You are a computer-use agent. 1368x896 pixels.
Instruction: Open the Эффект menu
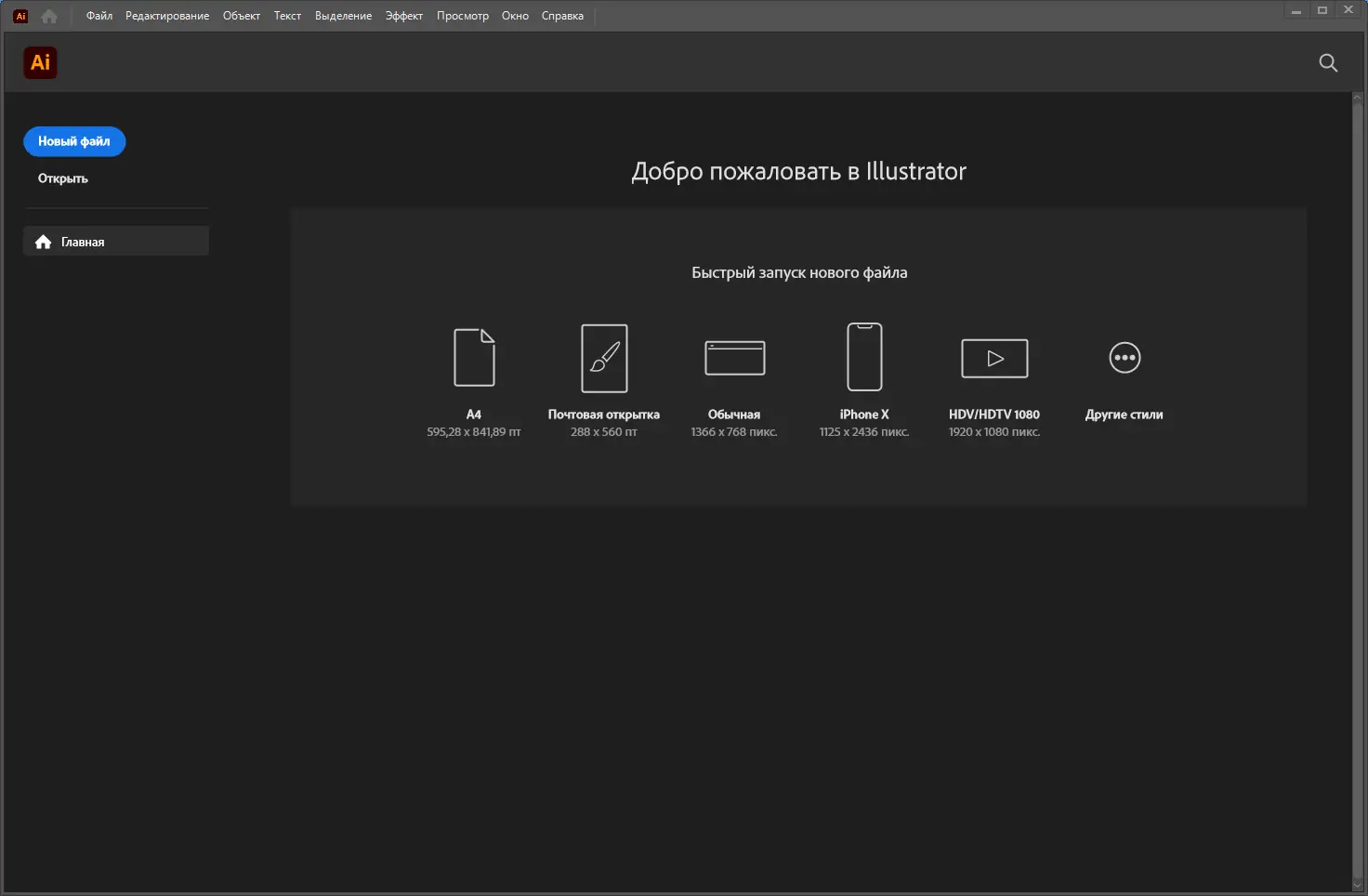coord(403,15)
